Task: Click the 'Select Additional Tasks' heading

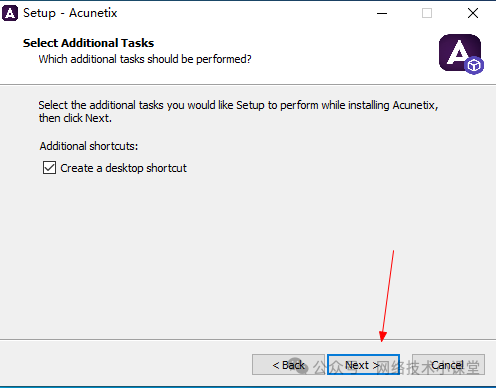Action: 88,43
